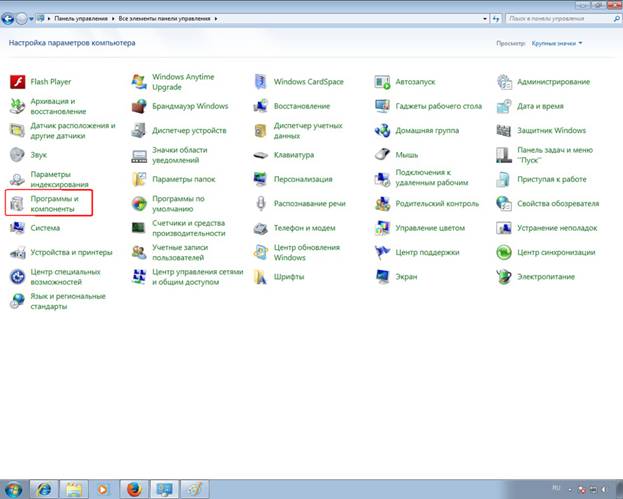
Task: Open Счетчики и средства производительности link
Action: point(189,228)
